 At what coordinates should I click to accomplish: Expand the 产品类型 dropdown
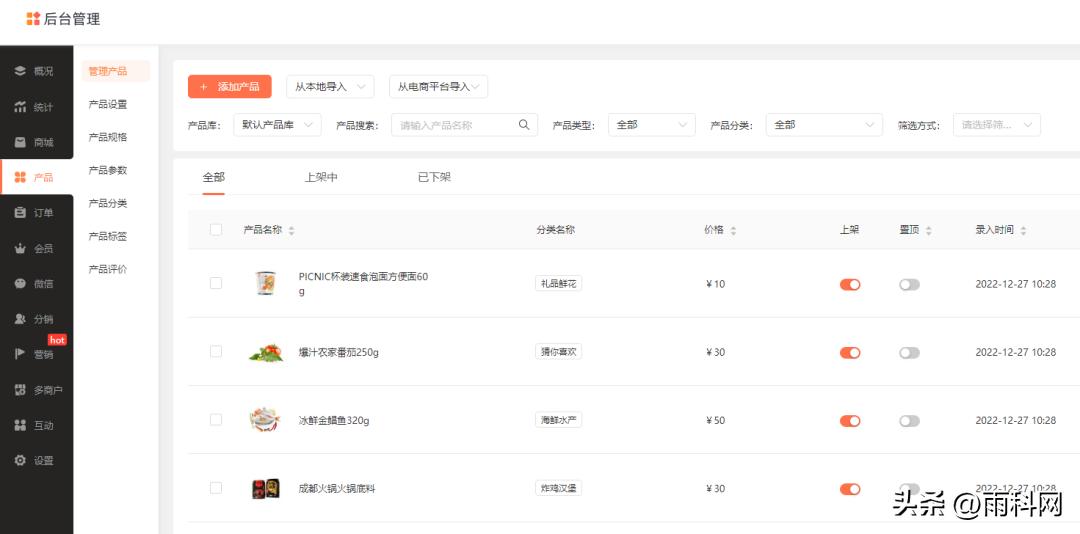(652, 125)
